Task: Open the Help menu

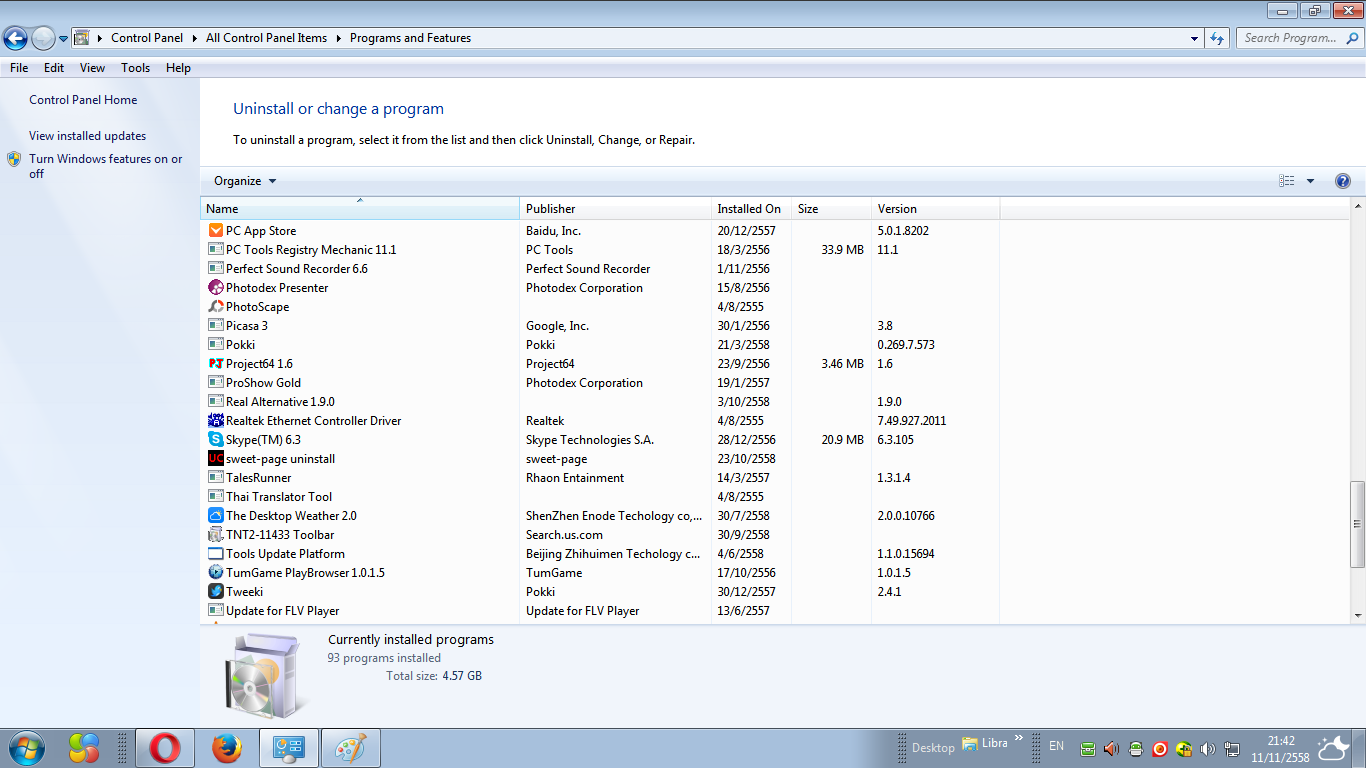Action: tap(178, 68)
